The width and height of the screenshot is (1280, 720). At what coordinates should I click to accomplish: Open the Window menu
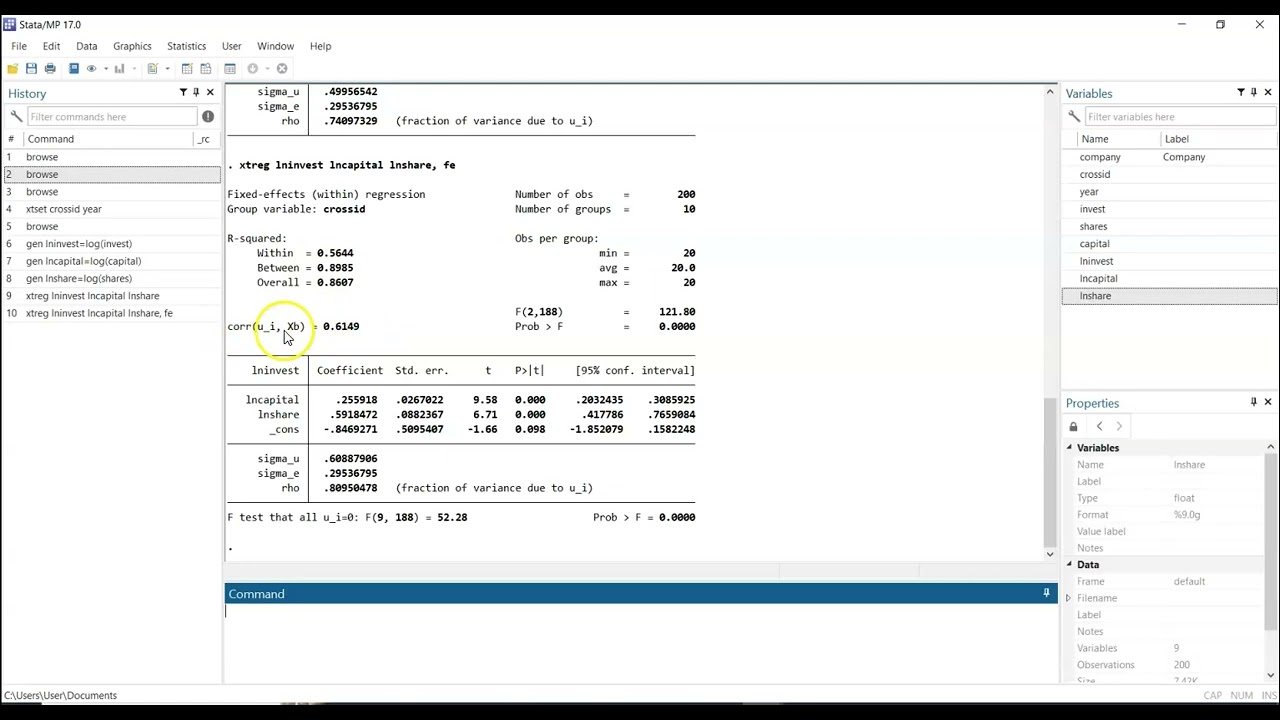(x=275, y=46)
